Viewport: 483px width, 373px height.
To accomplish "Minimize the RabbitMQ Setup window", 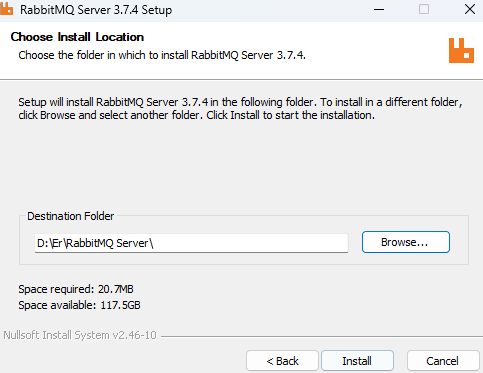I will coord(379,9).
